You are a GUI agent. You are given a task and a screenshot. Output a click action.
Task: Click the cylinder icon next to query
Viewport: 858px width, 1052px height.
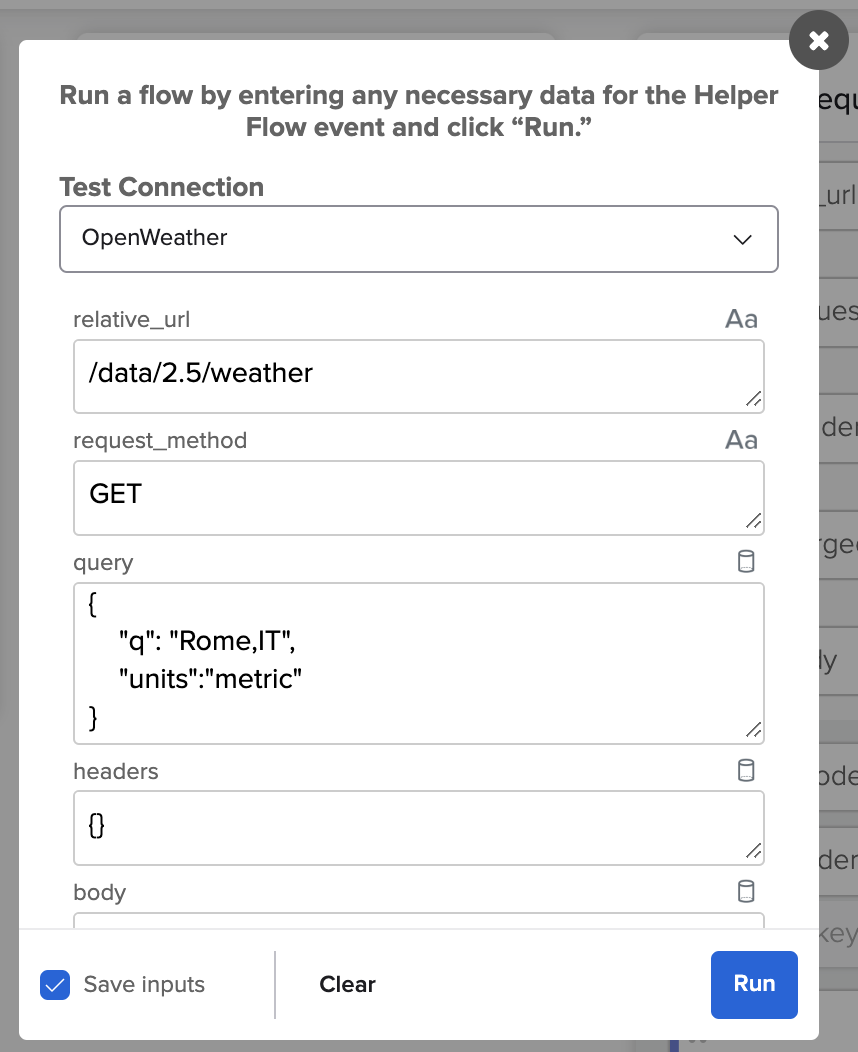[x=746, y=561]
